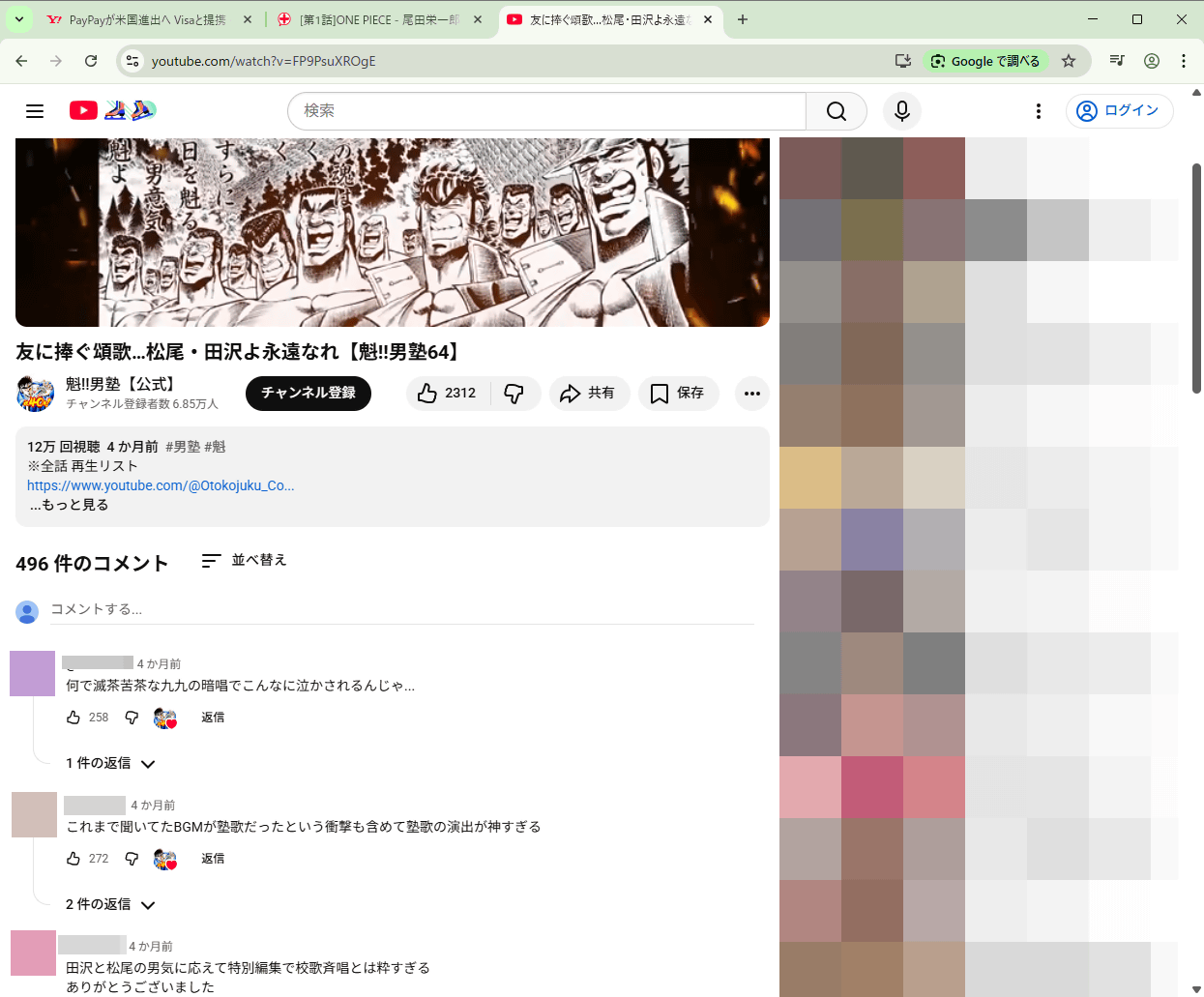Open the Otokojuku playlist link in description
1204x997 pixels.
pyautogui.click(x=161, y=485)
